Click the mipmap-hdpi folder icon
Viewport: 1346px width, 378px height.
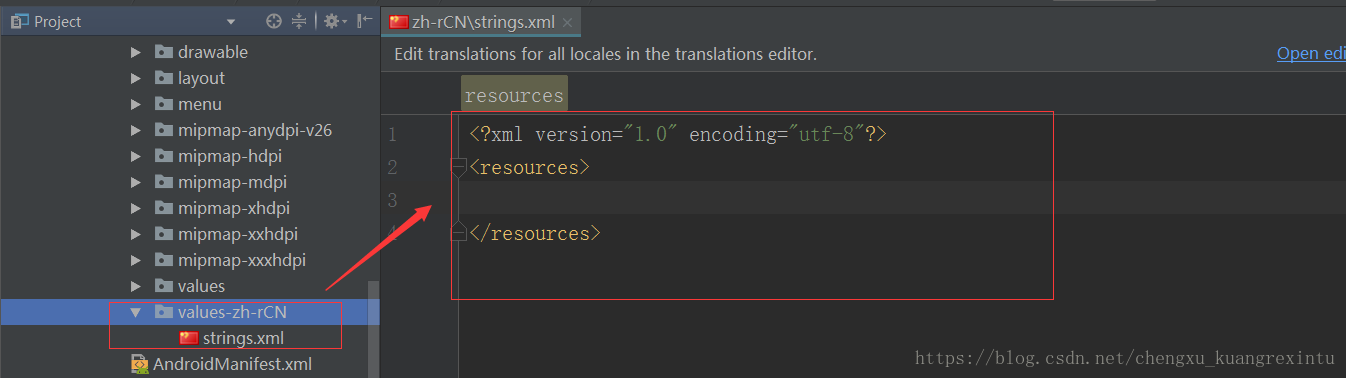pos(164,156)
